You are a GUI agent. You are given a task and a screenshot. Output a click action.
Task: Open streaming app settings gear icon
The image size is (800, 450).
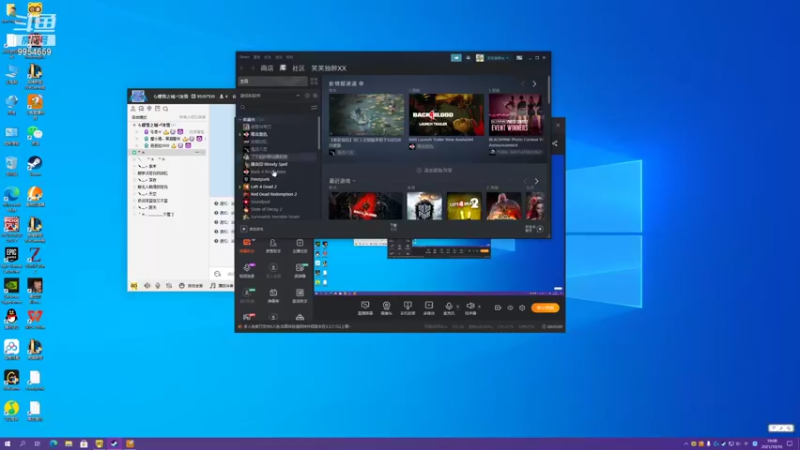coord(522,308)
